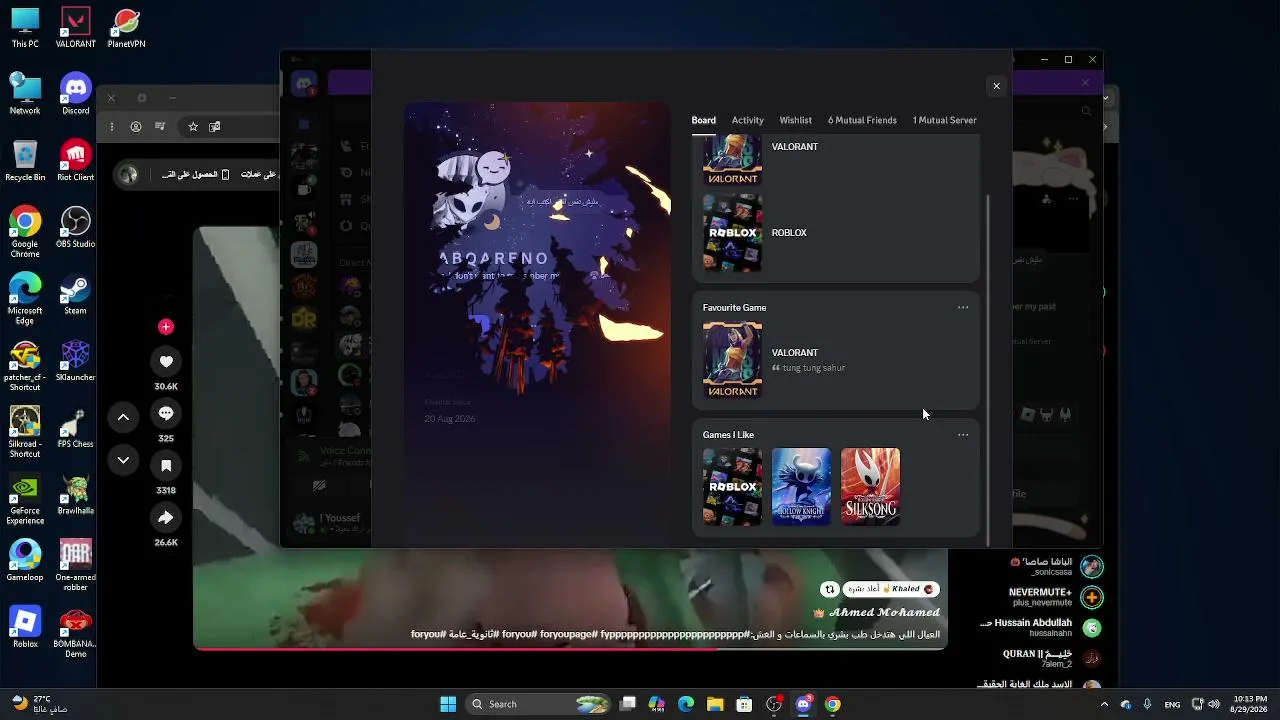Screen dimensions: 1280x720
Task: Open Microsoft Store from the taskbar
Action: coord(744,704)
